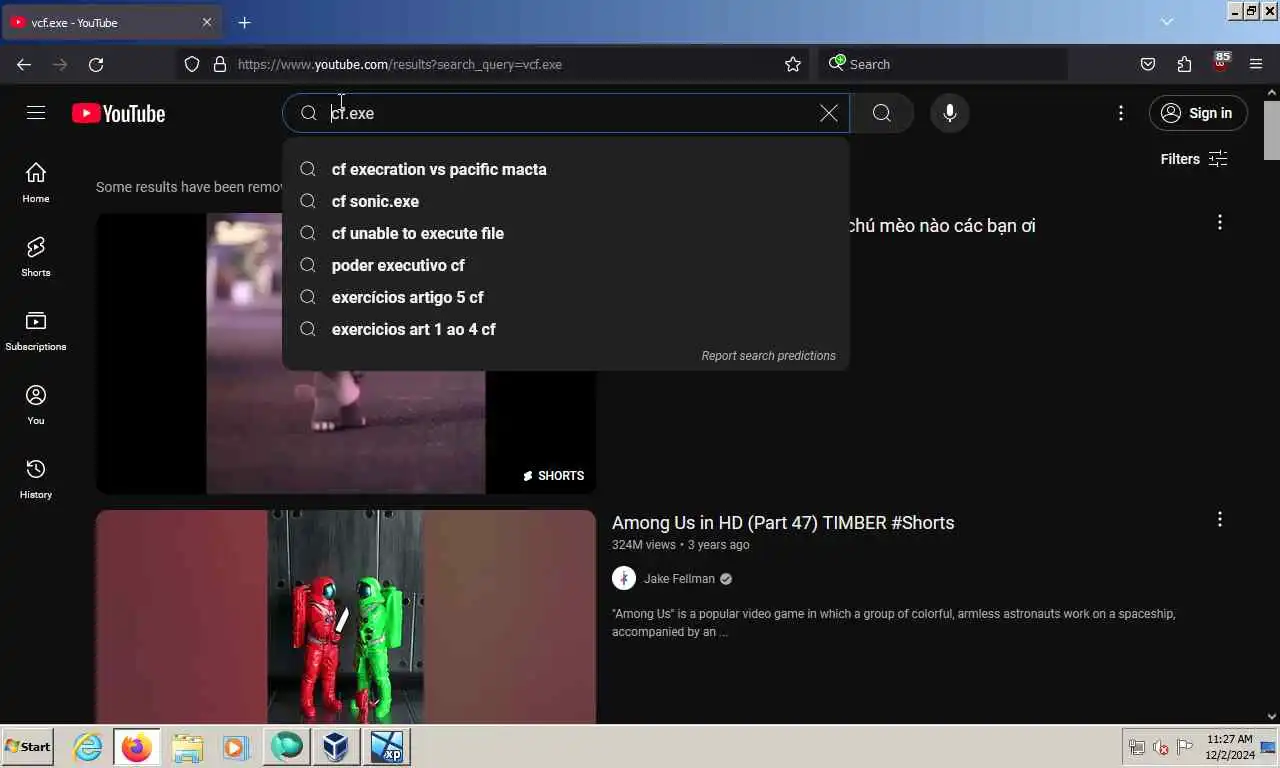Submit search with the magnifier button

(x=882, y=113)
